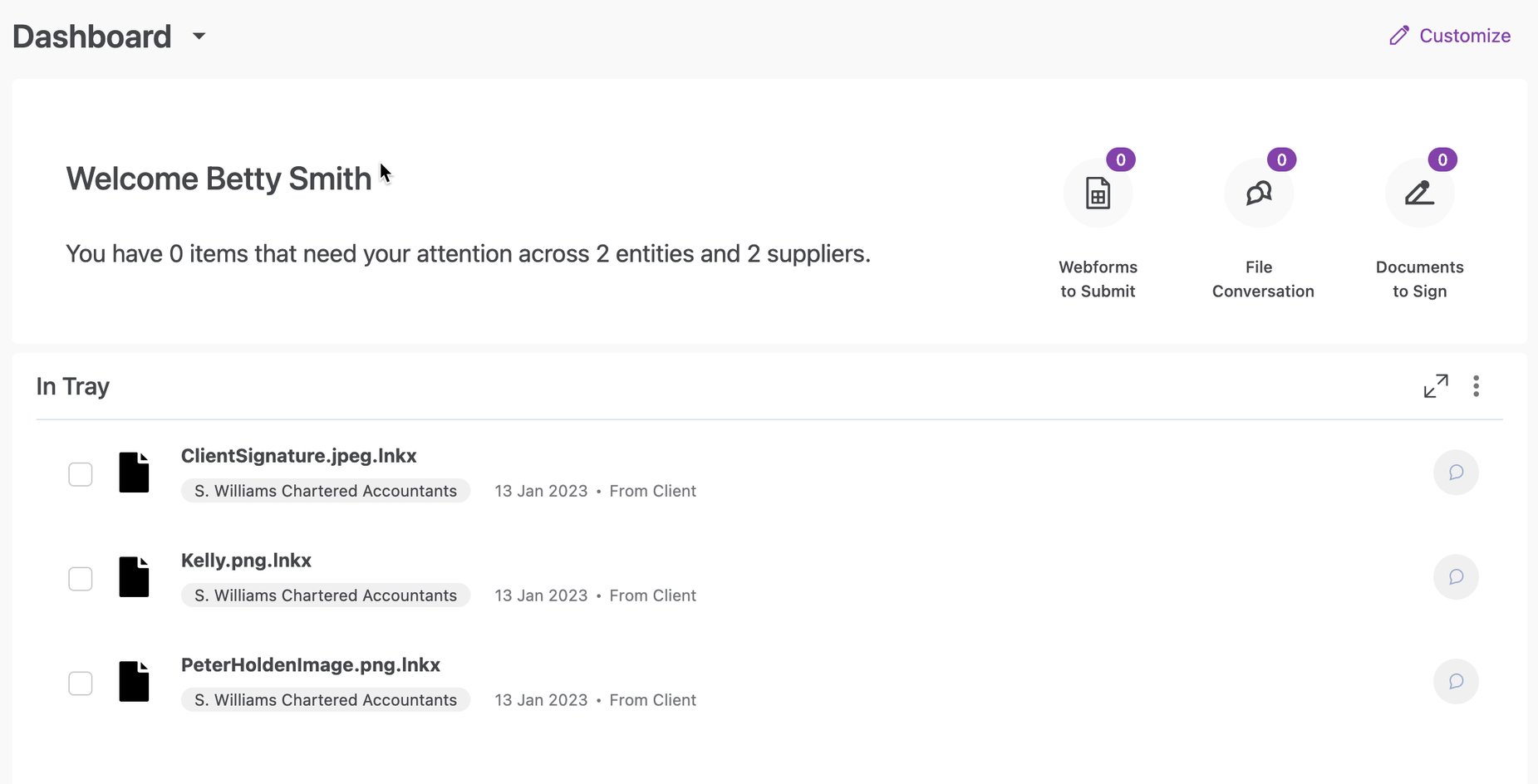This screenshot has height=784, width=1538.
Task: Click the file icon beside Kelly.png.lnkx
Action: point(134,577)
